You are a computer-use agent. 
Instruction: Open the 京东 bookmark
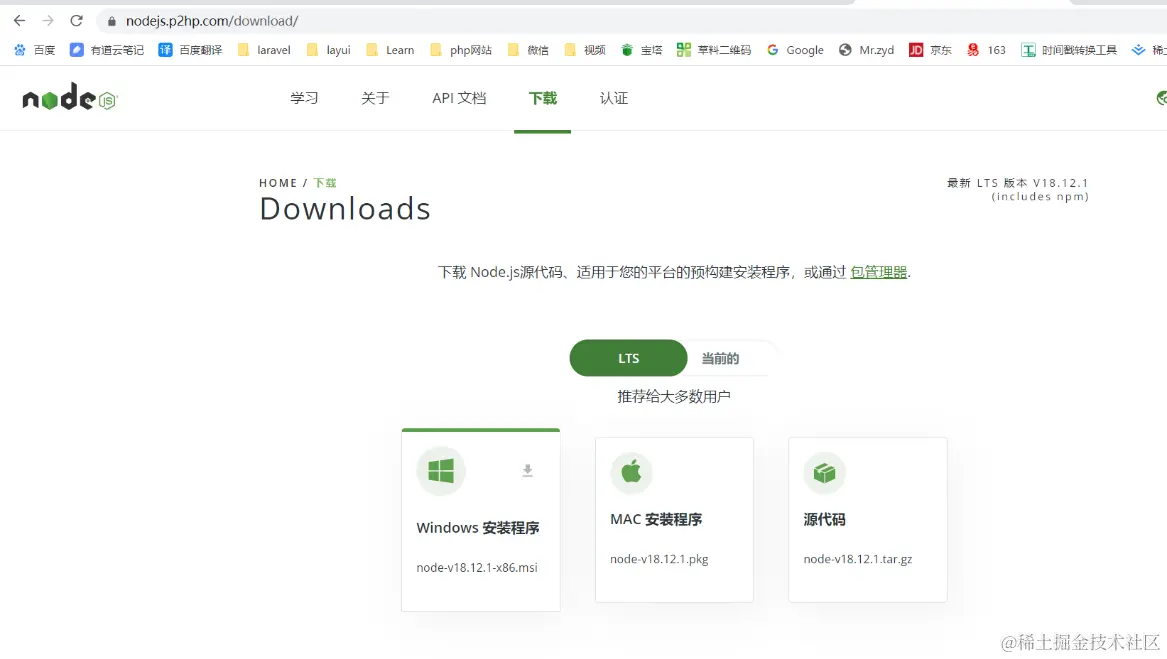click(930, 50)
